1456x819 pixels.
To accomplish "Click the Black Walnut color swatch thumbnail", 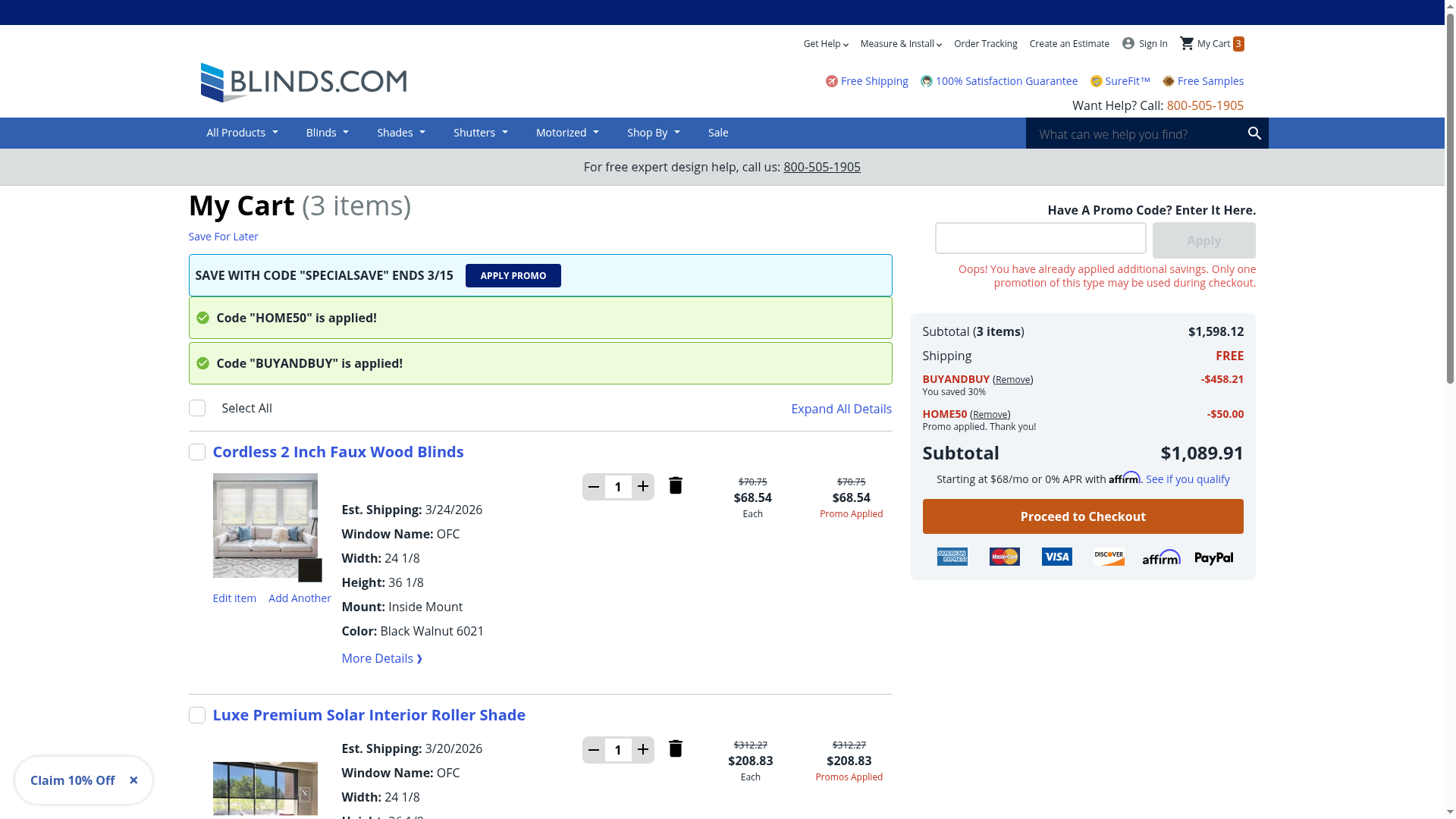I will 309,570.
